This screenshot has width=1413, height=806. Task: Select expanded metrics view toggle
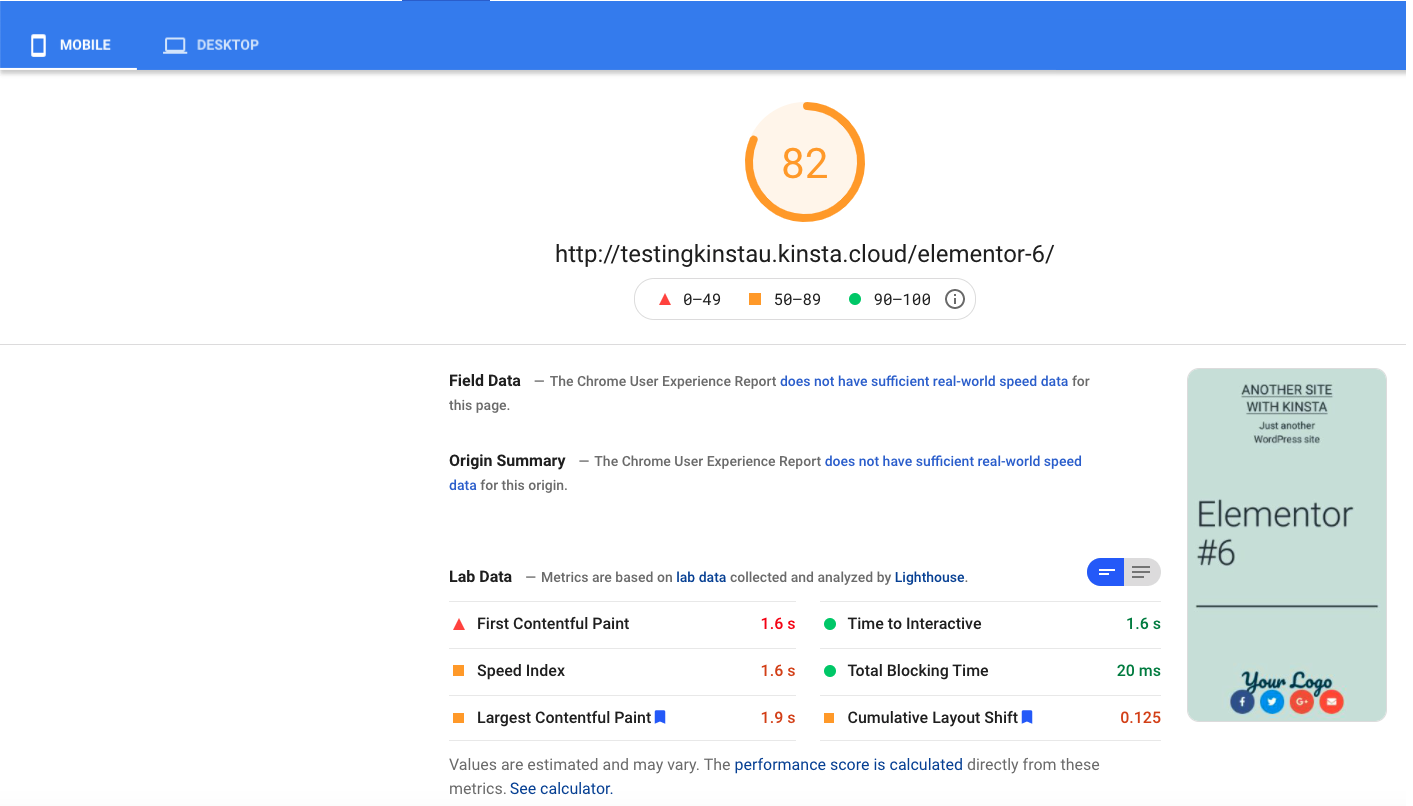[x=1142, y=572]
